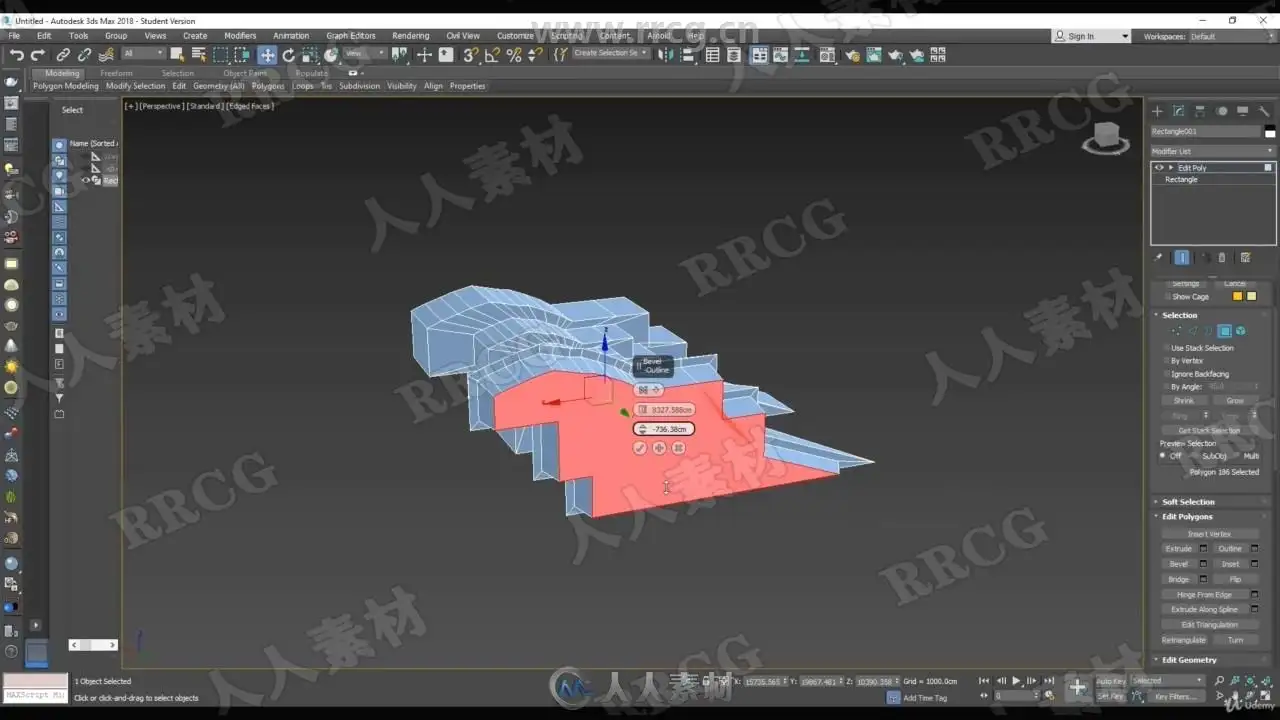Click the Align tool icon

[688, 55]
